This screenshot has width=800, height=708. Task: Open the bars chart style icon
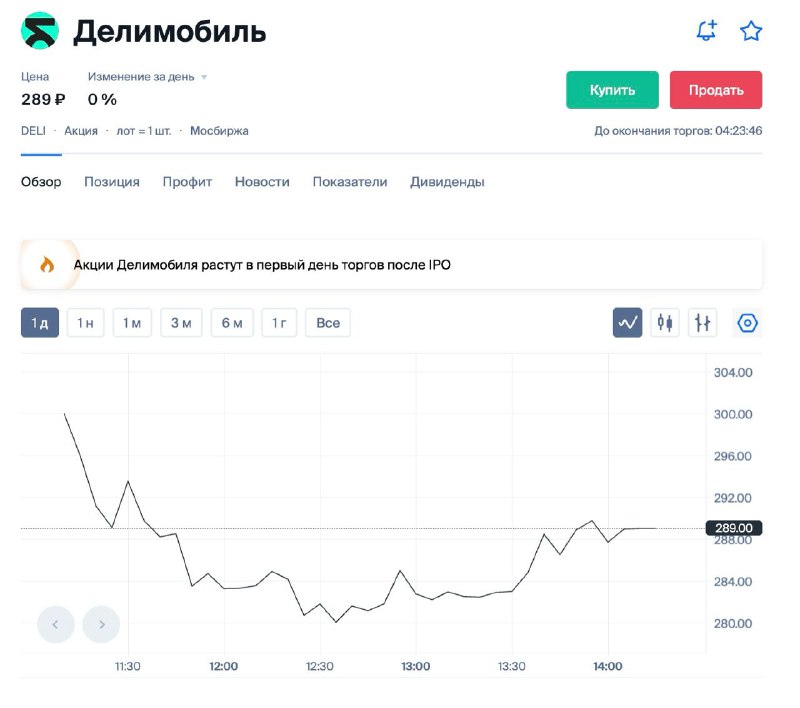click(703, 322)
